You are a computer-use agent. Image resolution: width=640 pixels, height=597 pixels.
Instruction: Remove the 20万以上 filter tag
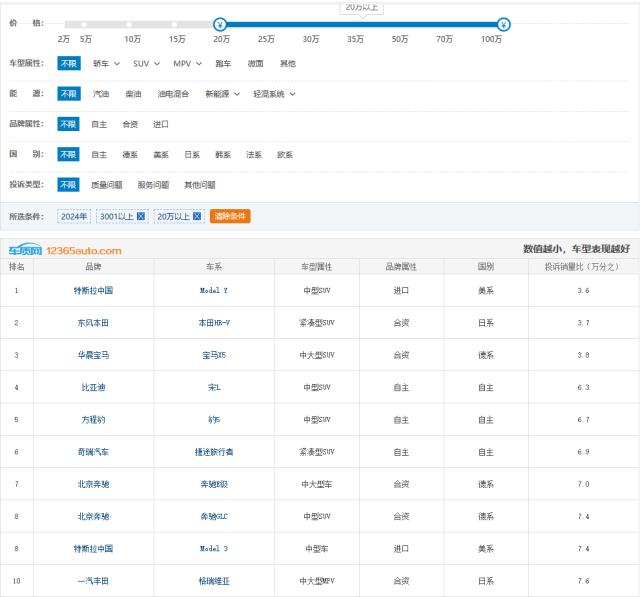(x=198, y=216)
